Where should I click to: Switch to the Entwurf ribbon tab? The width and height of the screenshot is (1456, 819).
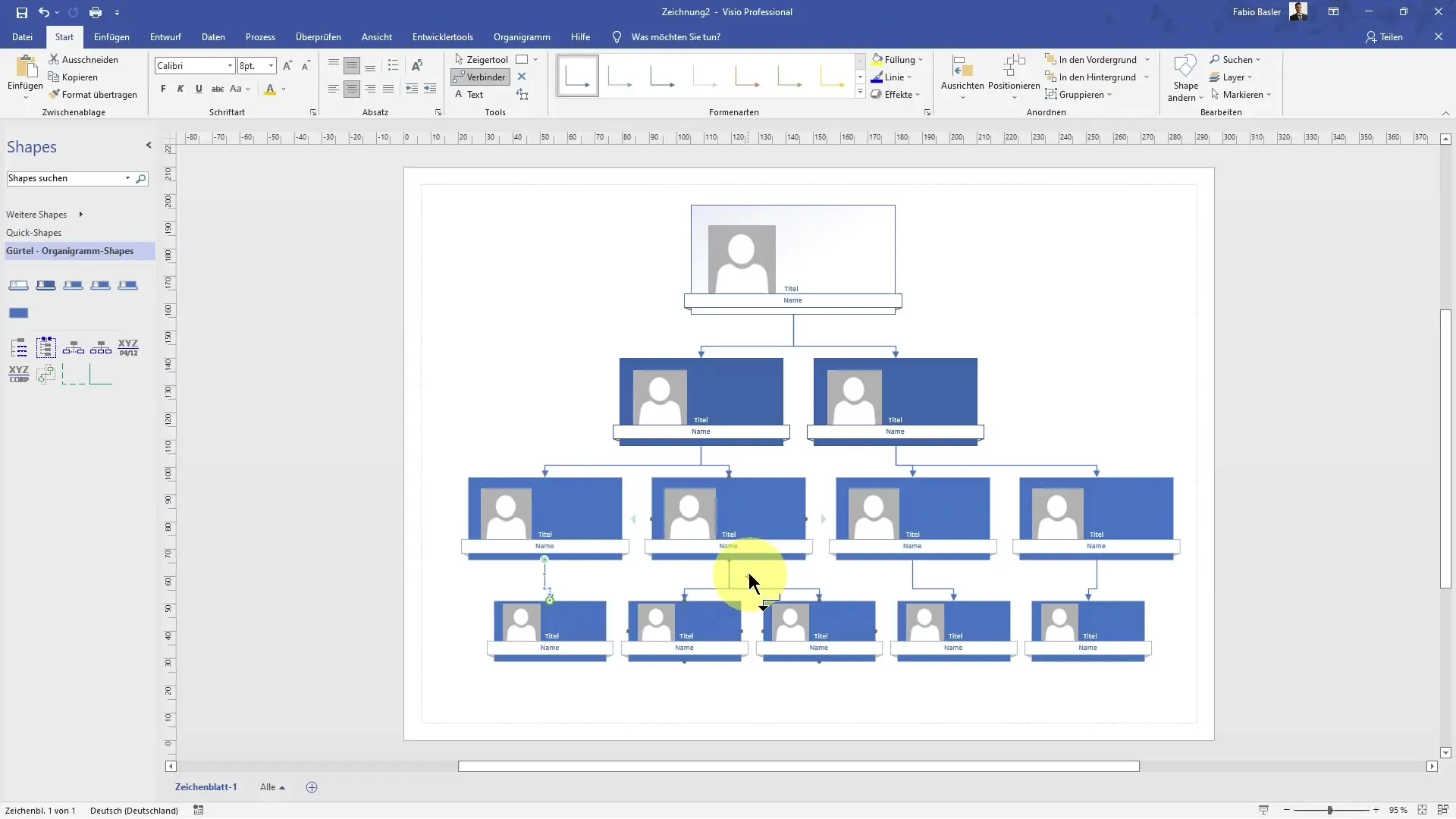165,36
